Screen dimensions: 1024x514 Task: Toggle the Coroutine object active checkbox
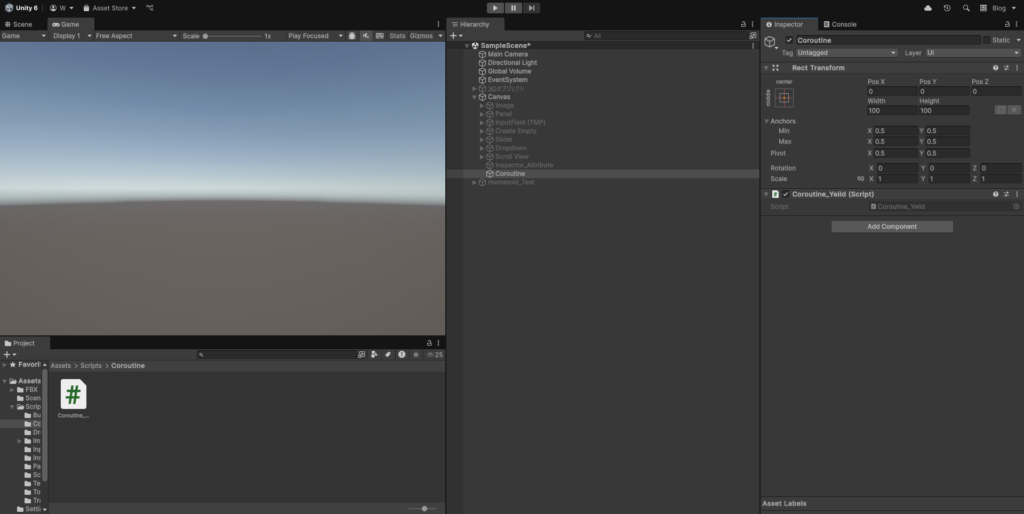[x=789, y=40]
